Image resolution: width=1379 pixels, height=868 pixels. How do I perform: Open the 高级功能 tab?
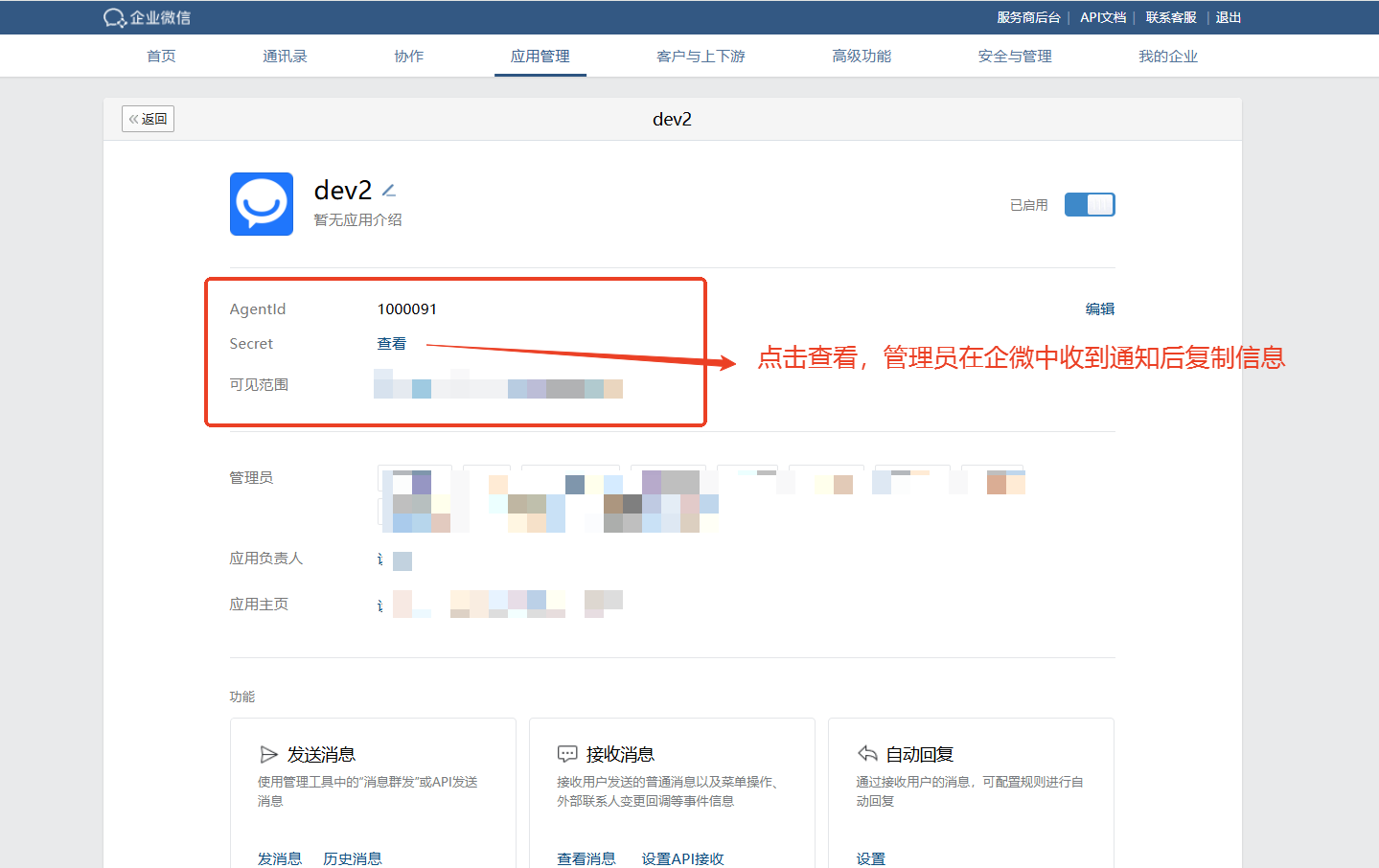pyautogui.click(x=862, y=56)
